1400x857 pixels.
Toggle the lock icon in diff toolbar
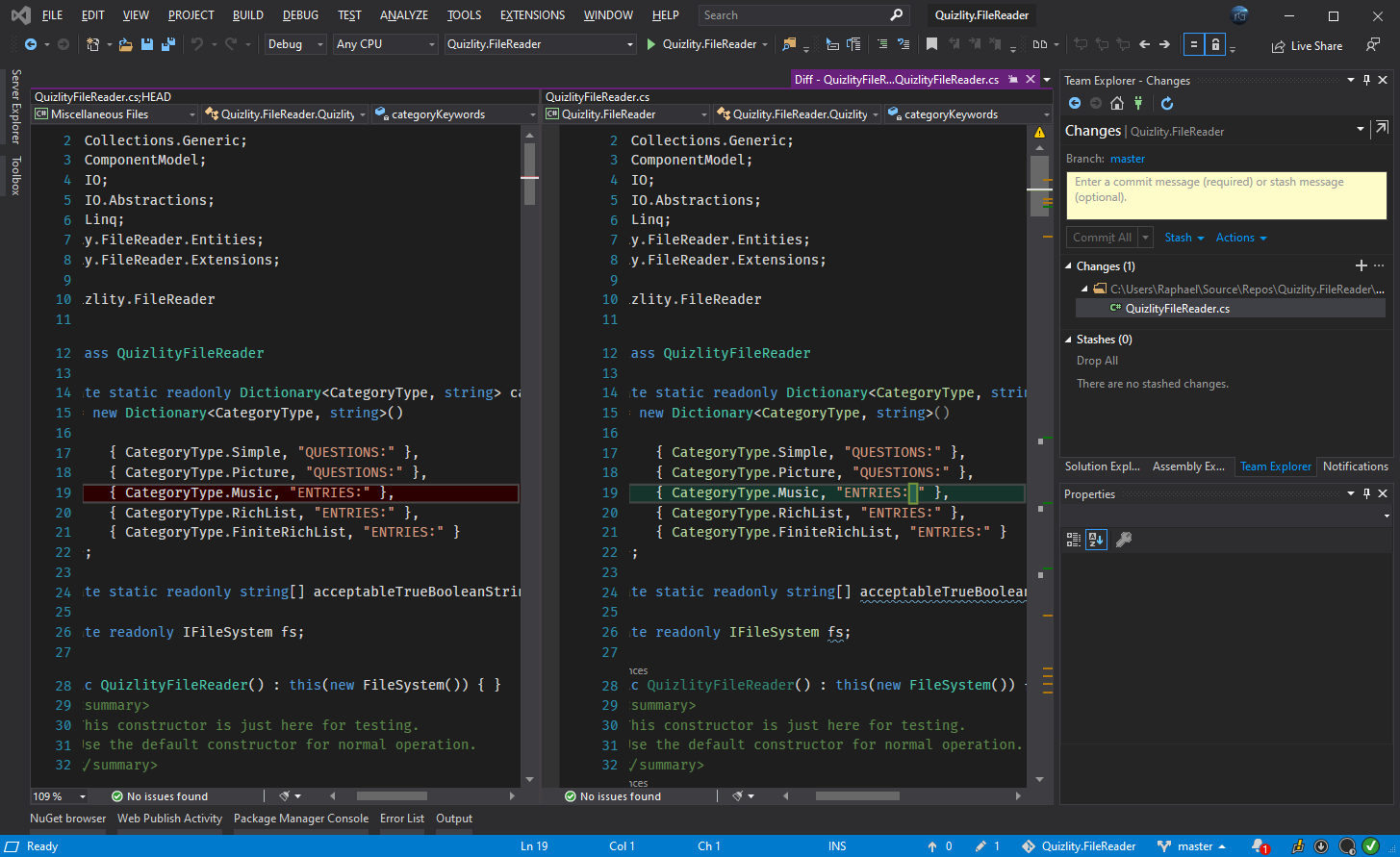click(1215, 44)
